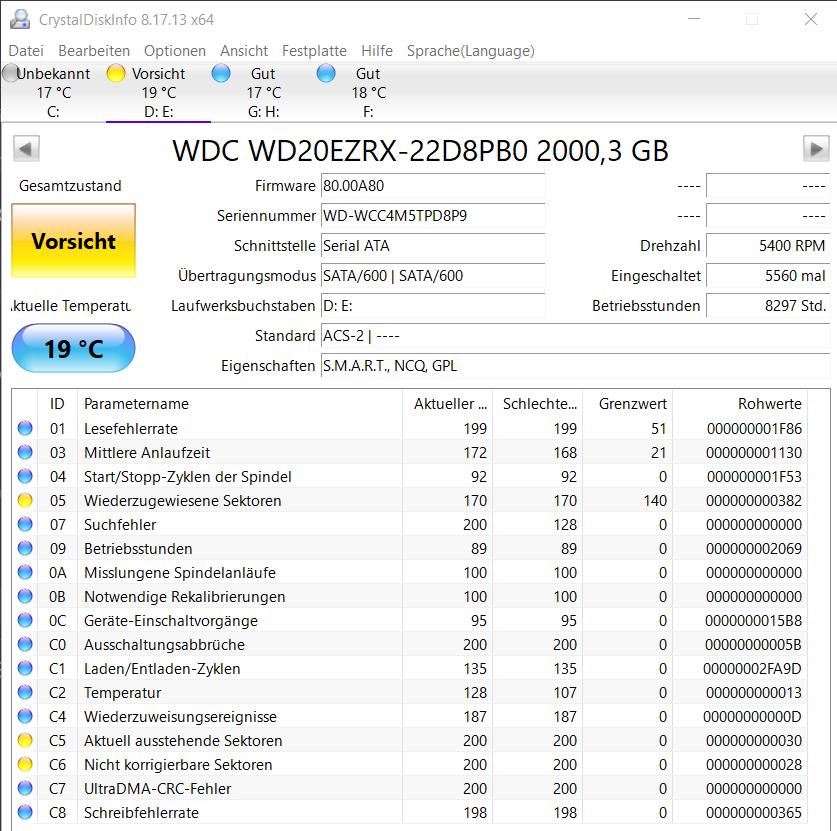The height and width of the screenshot is (831, 837).
Task: Click the ID column header
Action: coord(58,403)
